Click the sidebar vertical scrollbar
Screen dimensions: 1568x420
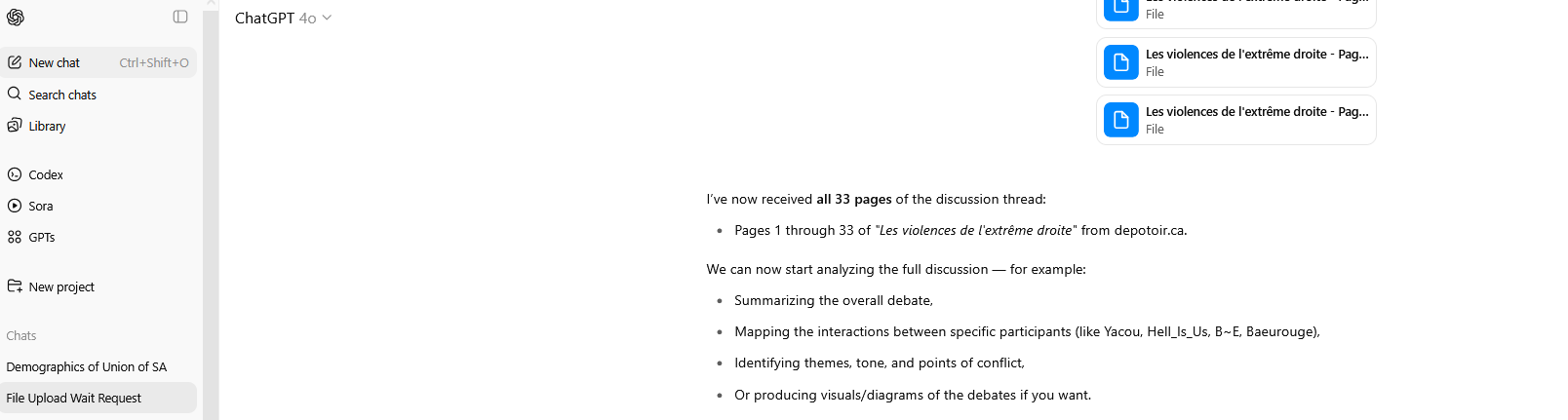[211, 210]
